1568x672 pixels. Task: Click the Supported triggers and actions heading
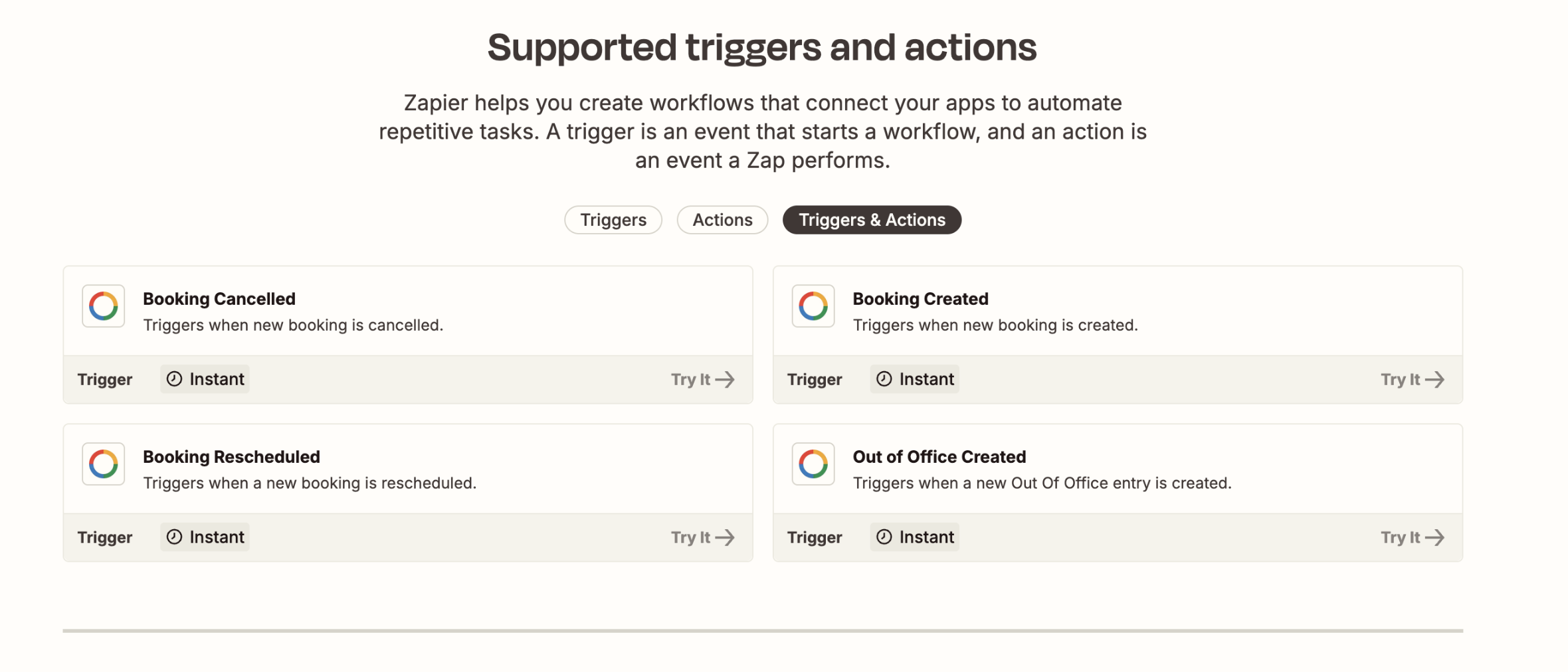point(762,45)
